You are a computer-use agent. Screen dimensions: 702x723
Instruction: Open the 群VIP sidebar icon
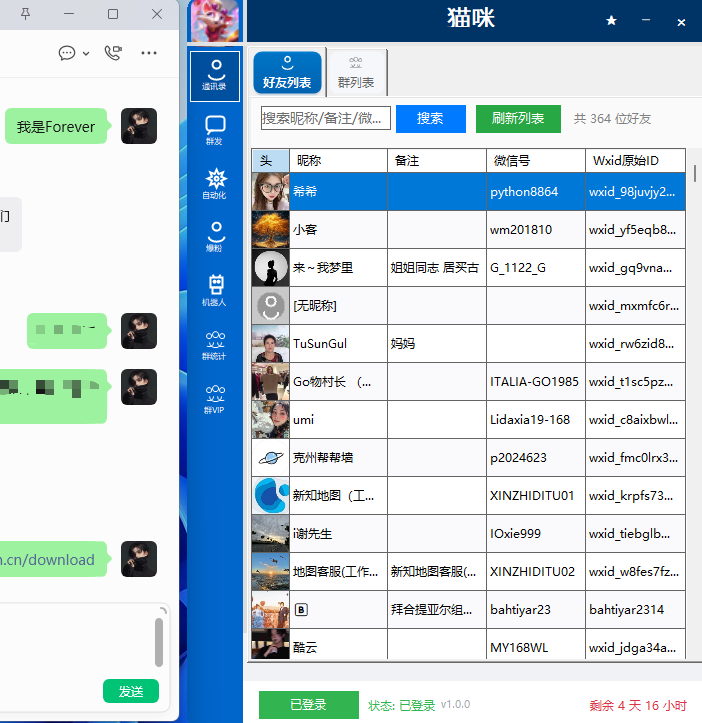pyautogui.click(x=214, y=399)
